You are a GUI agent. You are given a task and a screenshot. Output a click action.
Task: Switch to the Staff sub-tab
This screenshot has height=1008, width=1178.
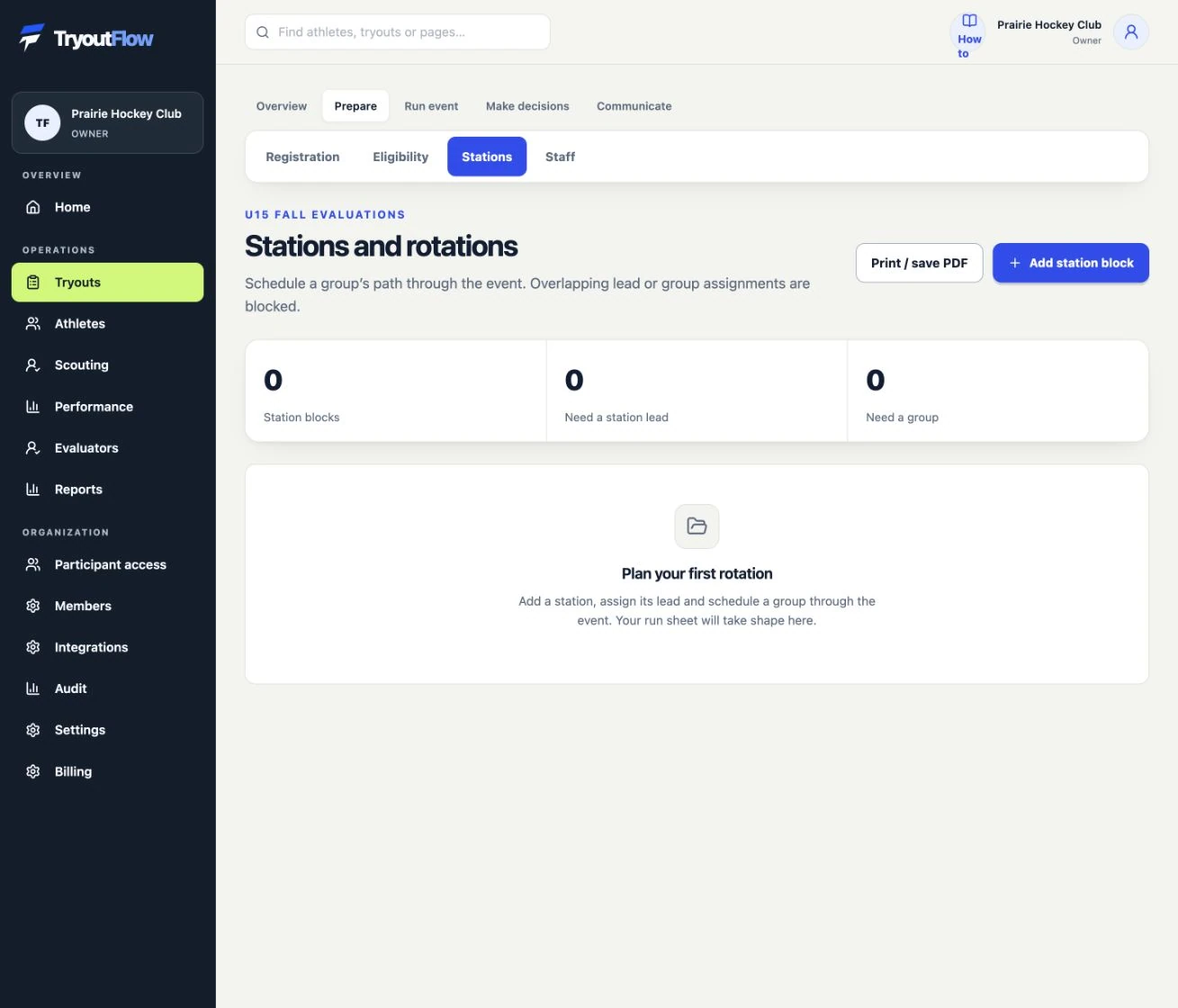pyautogui.click(x=560, y=157)
